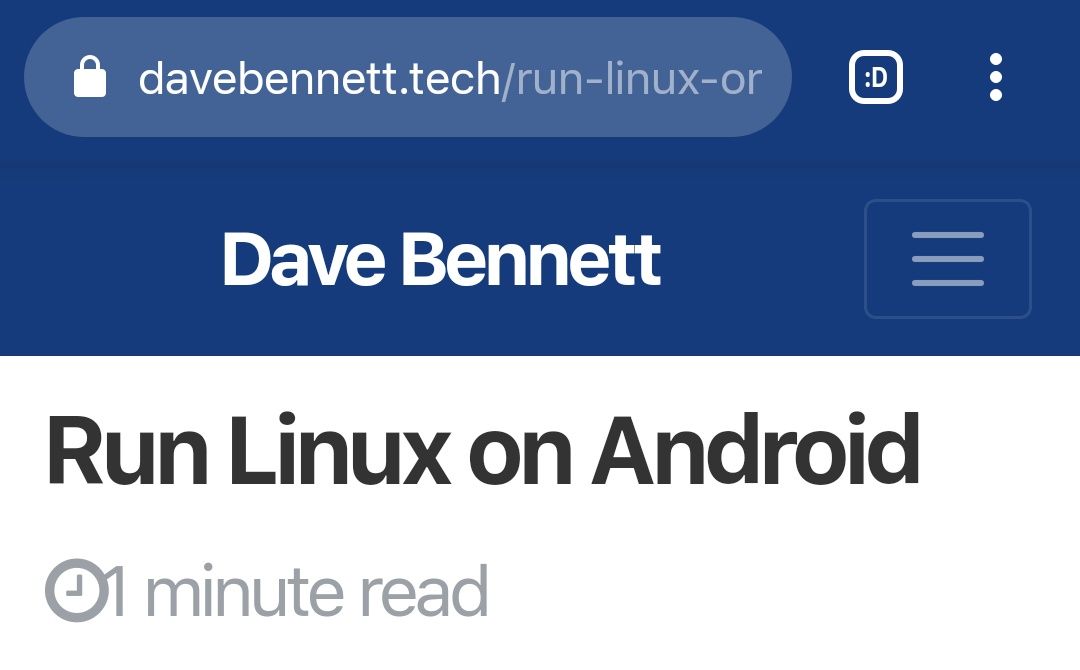
Task: Show open tabs with the :D counter
Action: pos(875,77)
